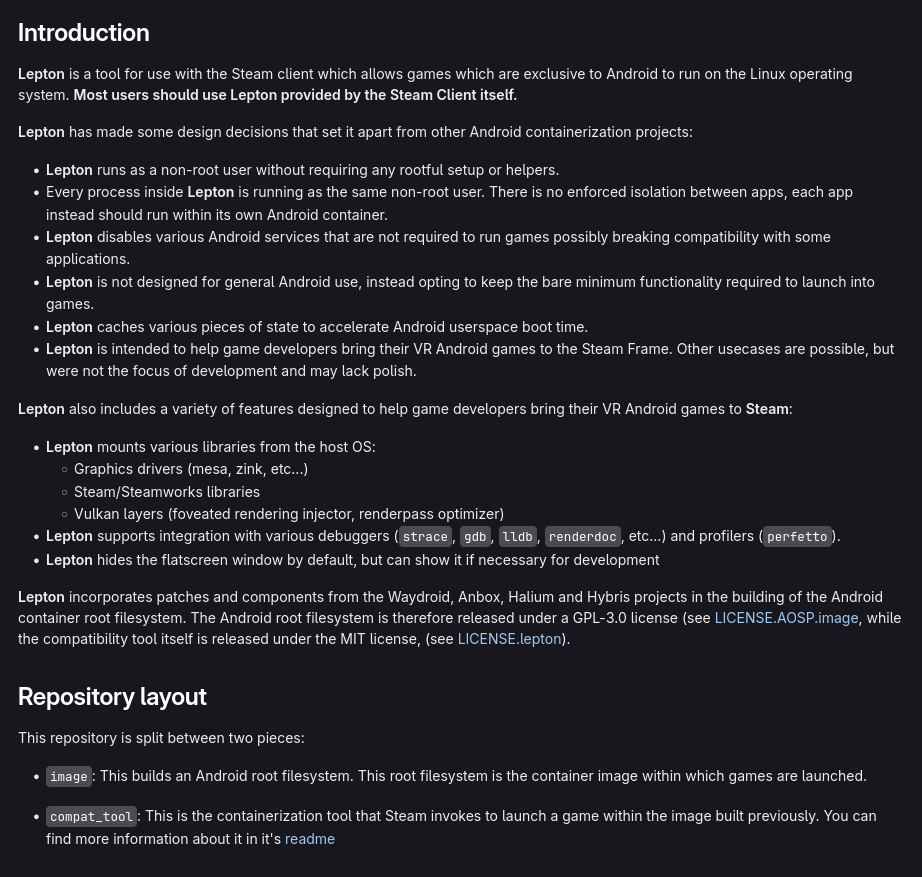The width and height of the screenshot is (922, 877).
Task: Click the Graphics drivers sub-bullet
Action: [x=191, y=469]
